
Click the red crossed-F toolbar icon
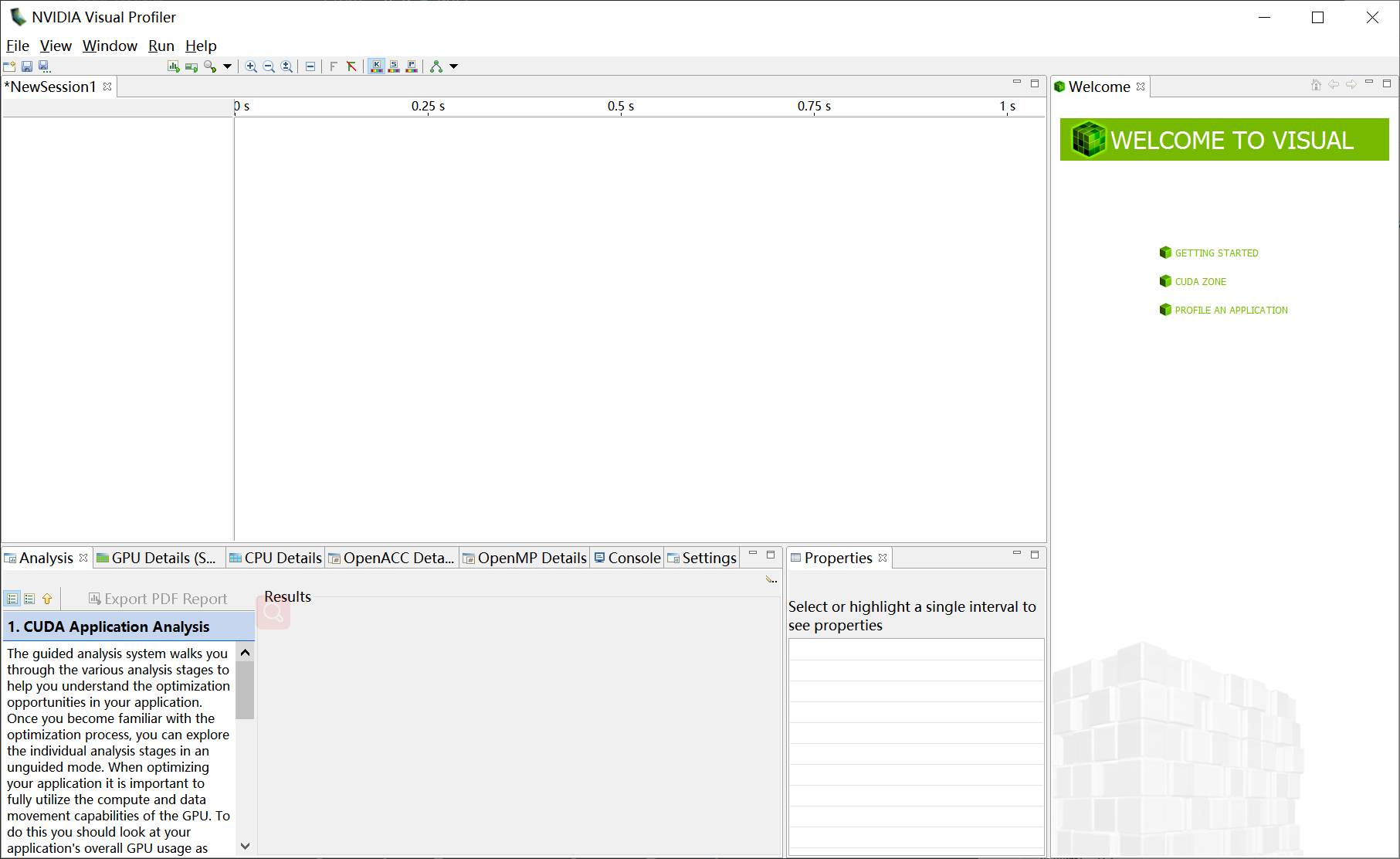click(351, 66)
